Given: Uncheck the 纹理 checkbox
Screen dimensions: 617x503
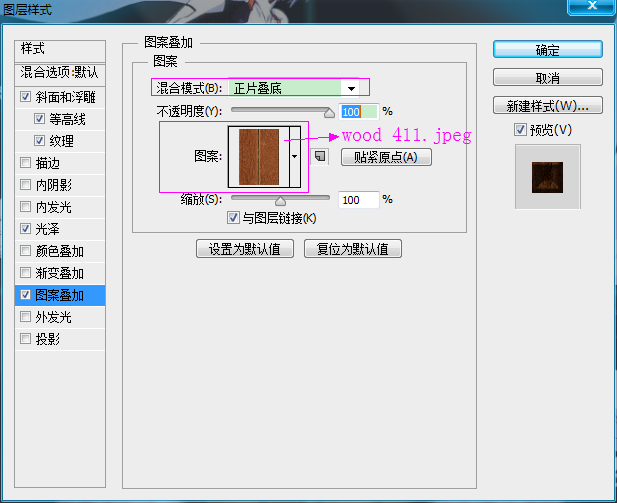Looking at the screenshot, I should (39, 141).
